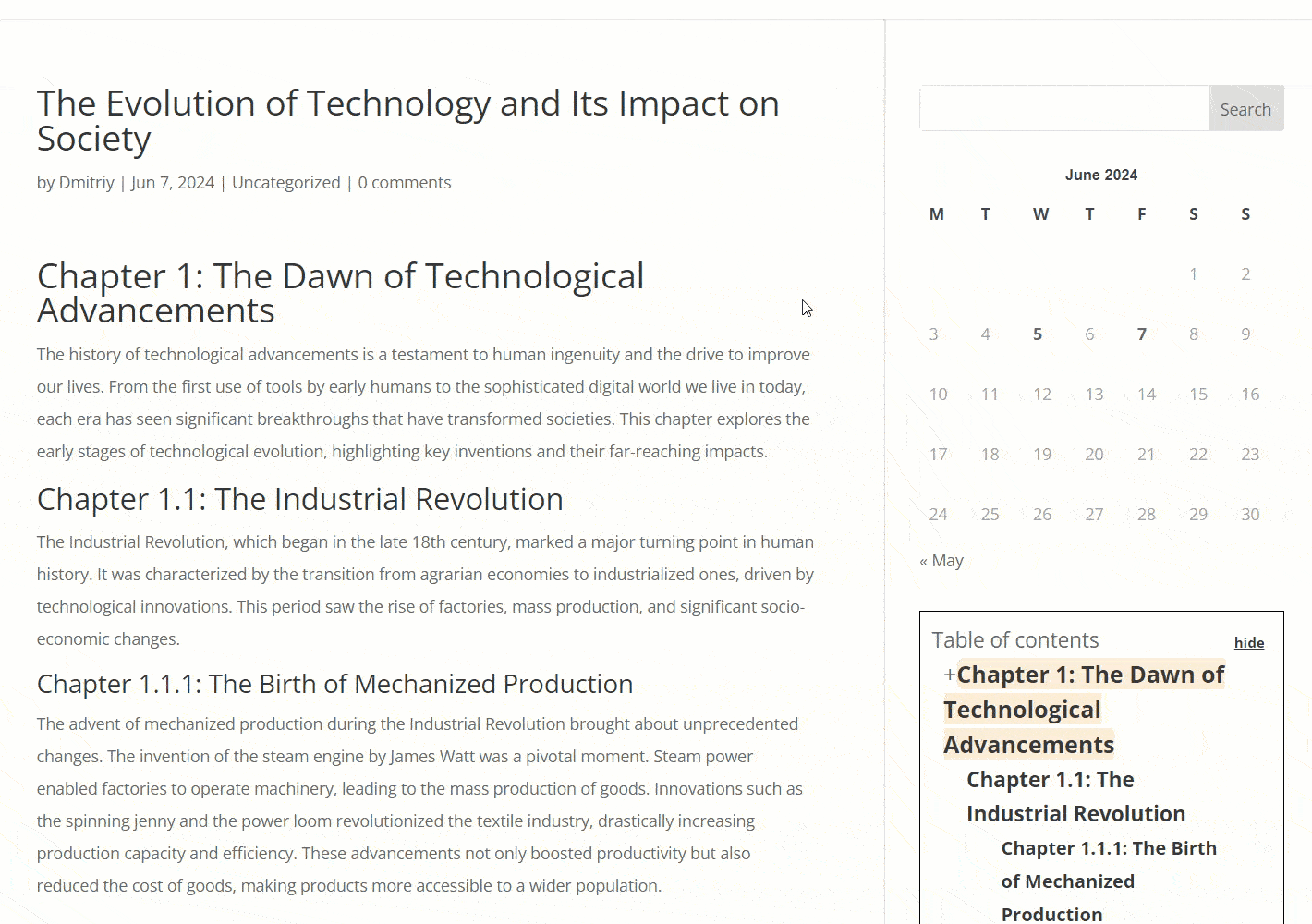Click calendar day 22
Image resolution: width=1312 pixels, height=924 pixels.
click(1198, 455)
